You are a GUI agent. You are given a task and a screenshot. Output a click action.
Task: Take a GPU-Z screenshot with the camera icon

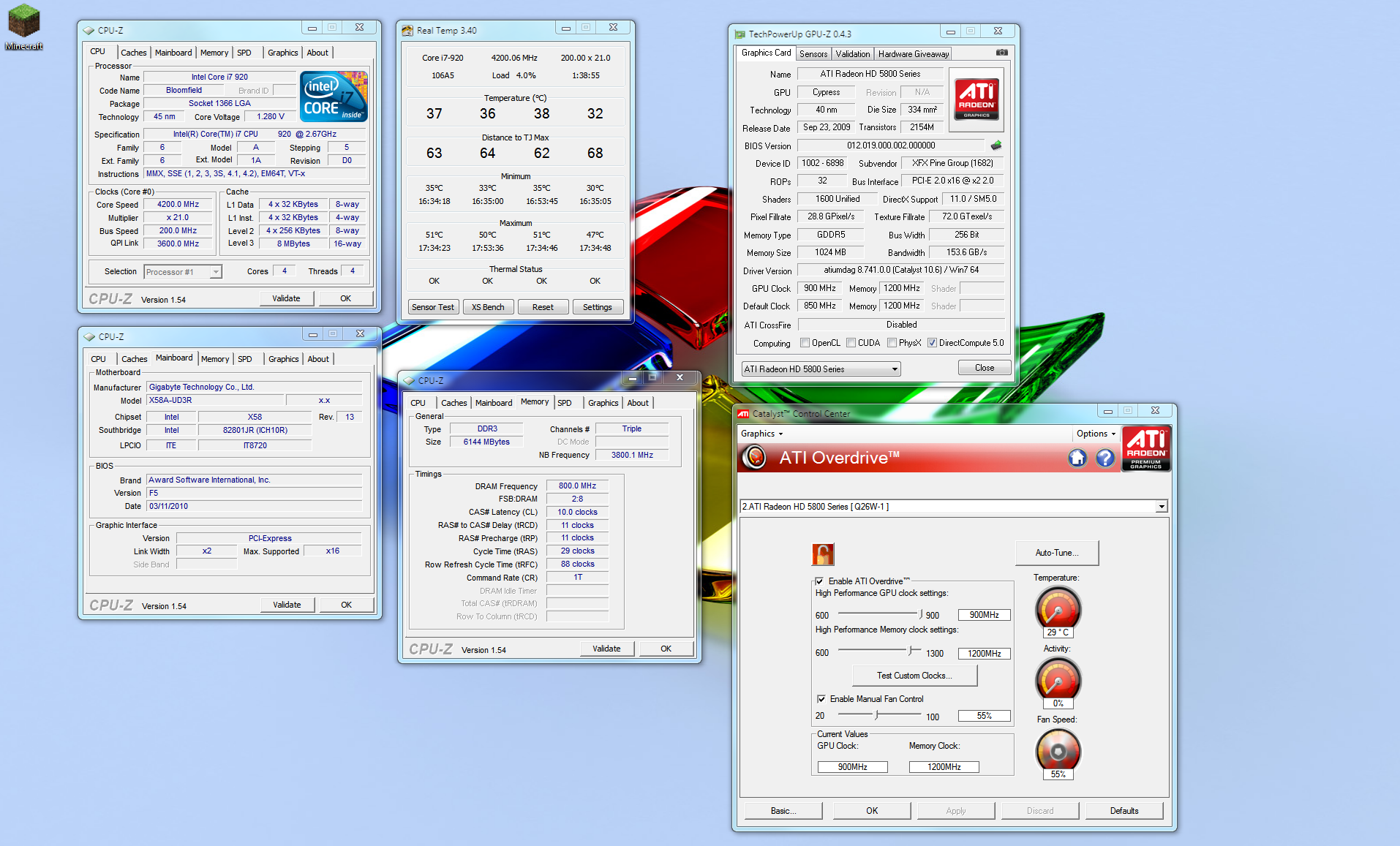point(1002,53)
